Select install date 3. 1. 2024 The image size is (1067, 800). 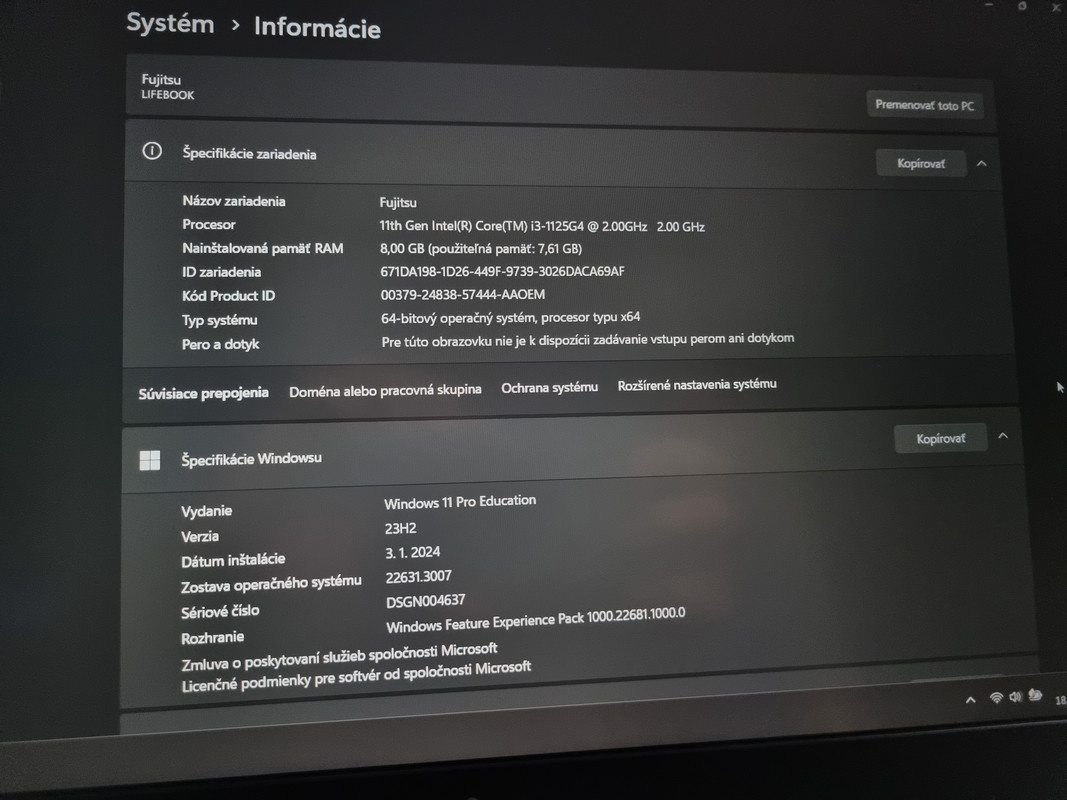pyautogui.click(x=412, y=552)
